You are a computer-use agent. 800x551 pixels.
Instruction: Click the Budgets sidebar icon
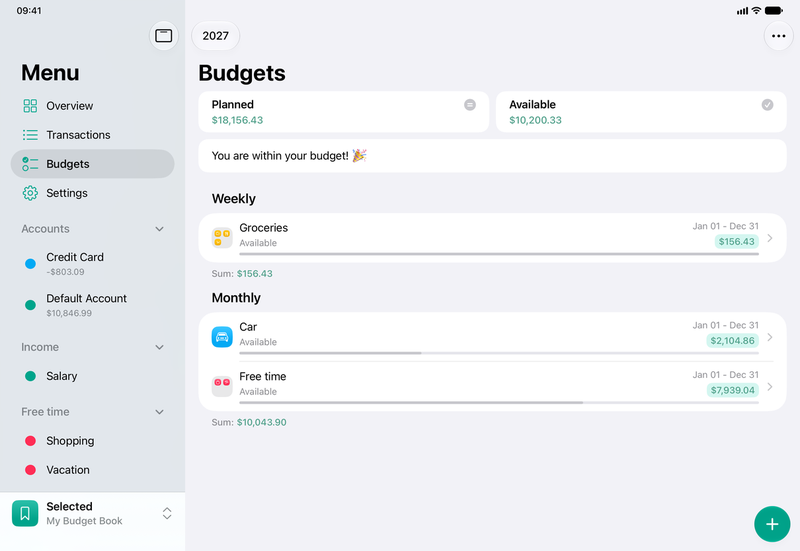coord(30,164)
